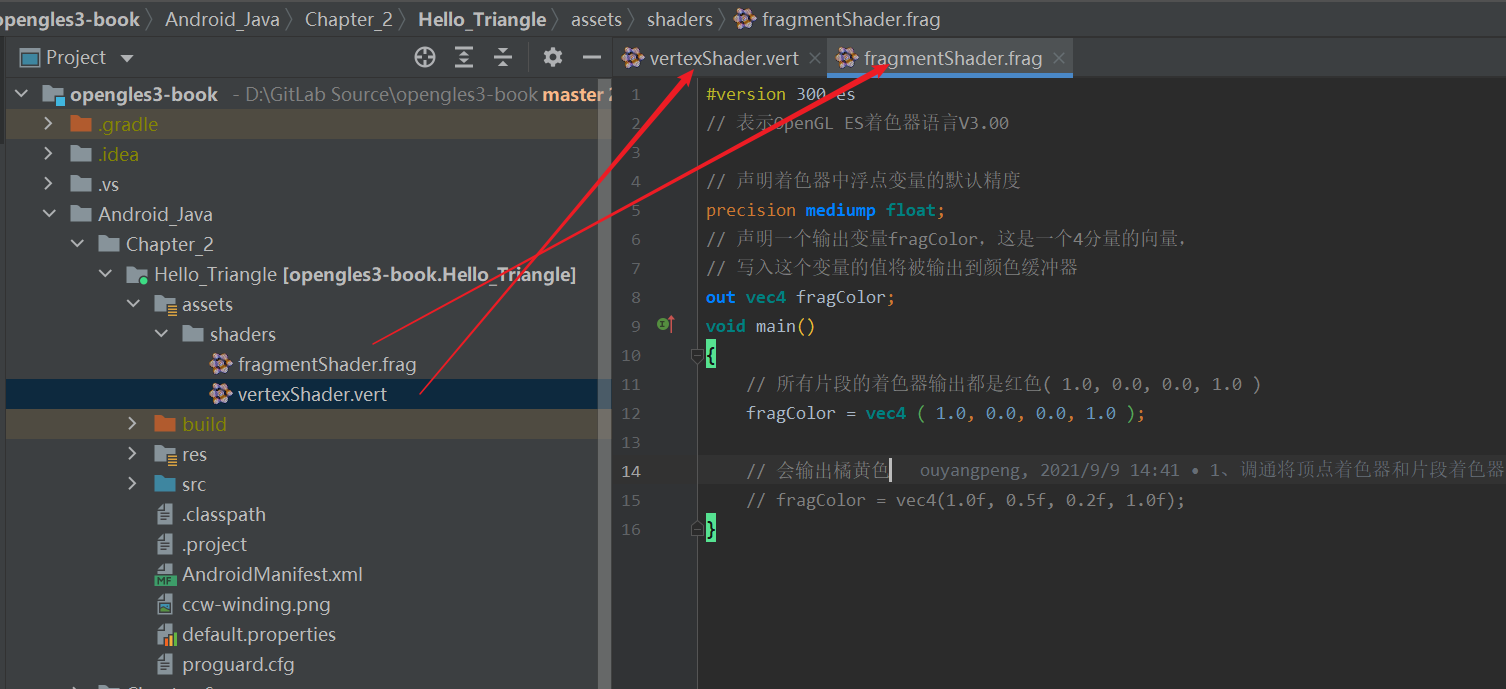
Task: Fold the main function at line 10
Action: [697, 354]
